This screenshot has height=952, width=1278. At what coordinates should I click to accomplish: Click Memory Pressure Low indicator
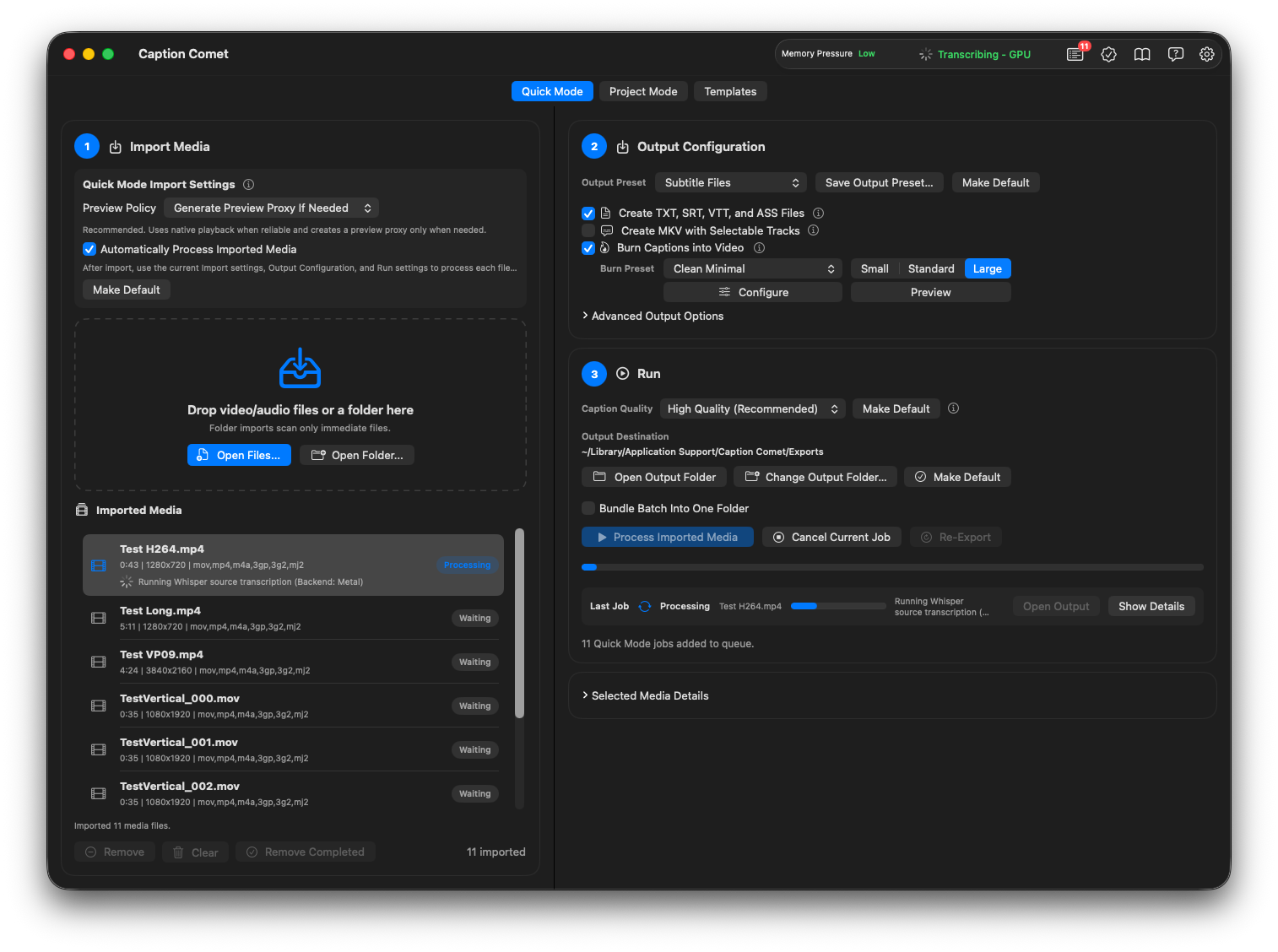[x=828, y=54]
